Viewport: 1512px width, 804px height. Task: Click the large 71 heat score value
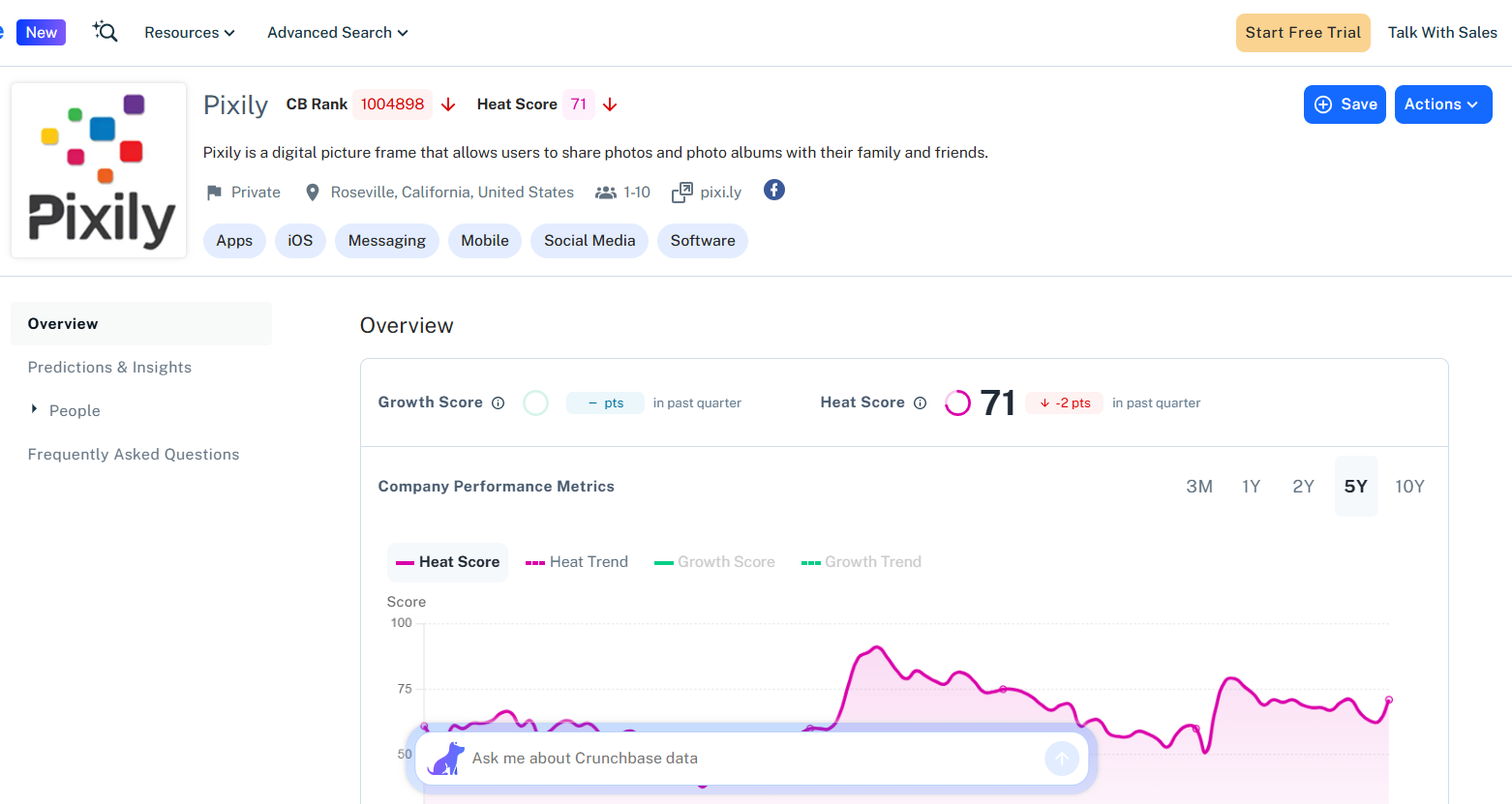pos(997,403)
